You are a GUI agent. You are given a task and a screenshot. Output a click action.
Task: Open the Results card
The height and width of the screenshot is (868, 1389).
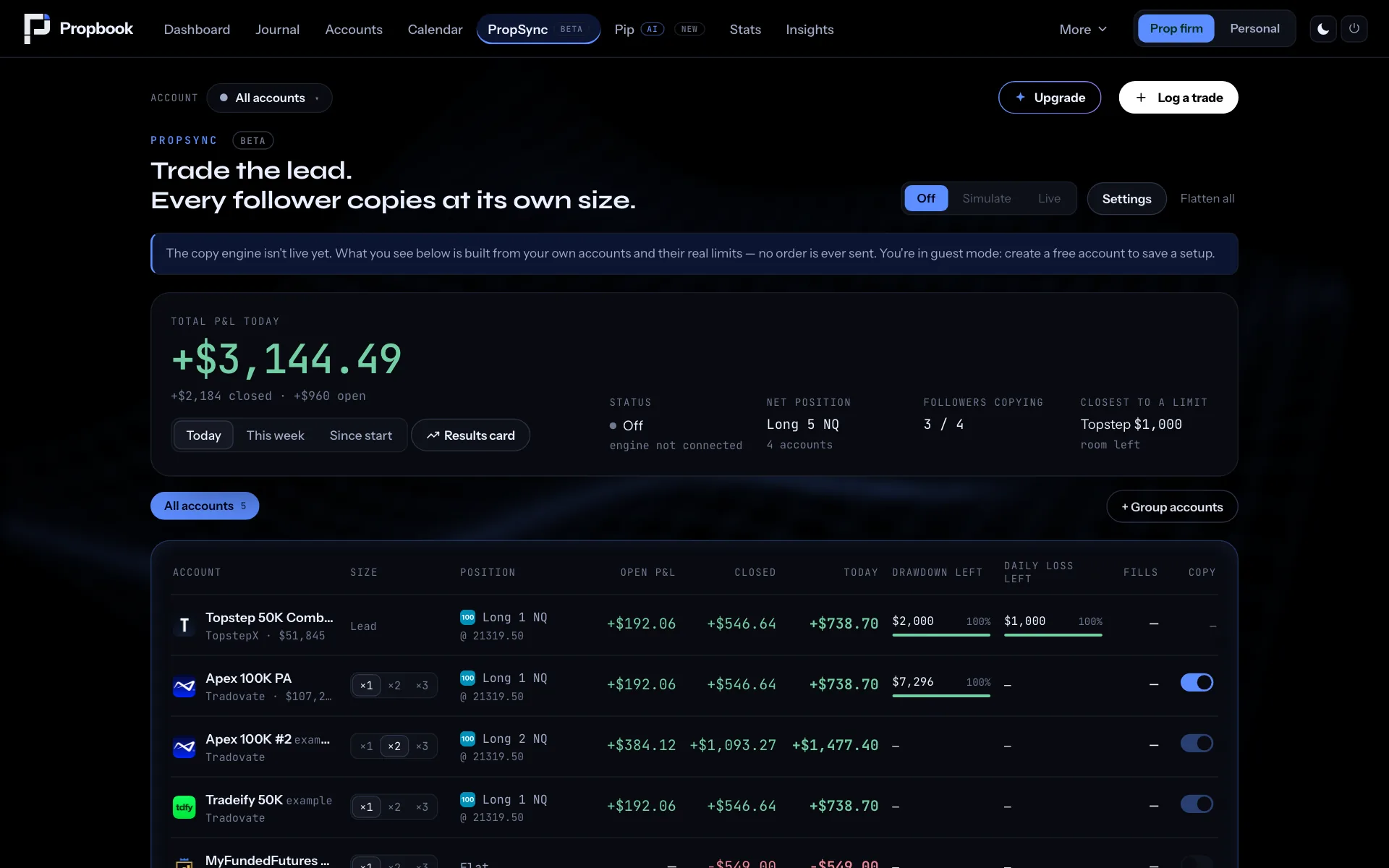[470, 435]
